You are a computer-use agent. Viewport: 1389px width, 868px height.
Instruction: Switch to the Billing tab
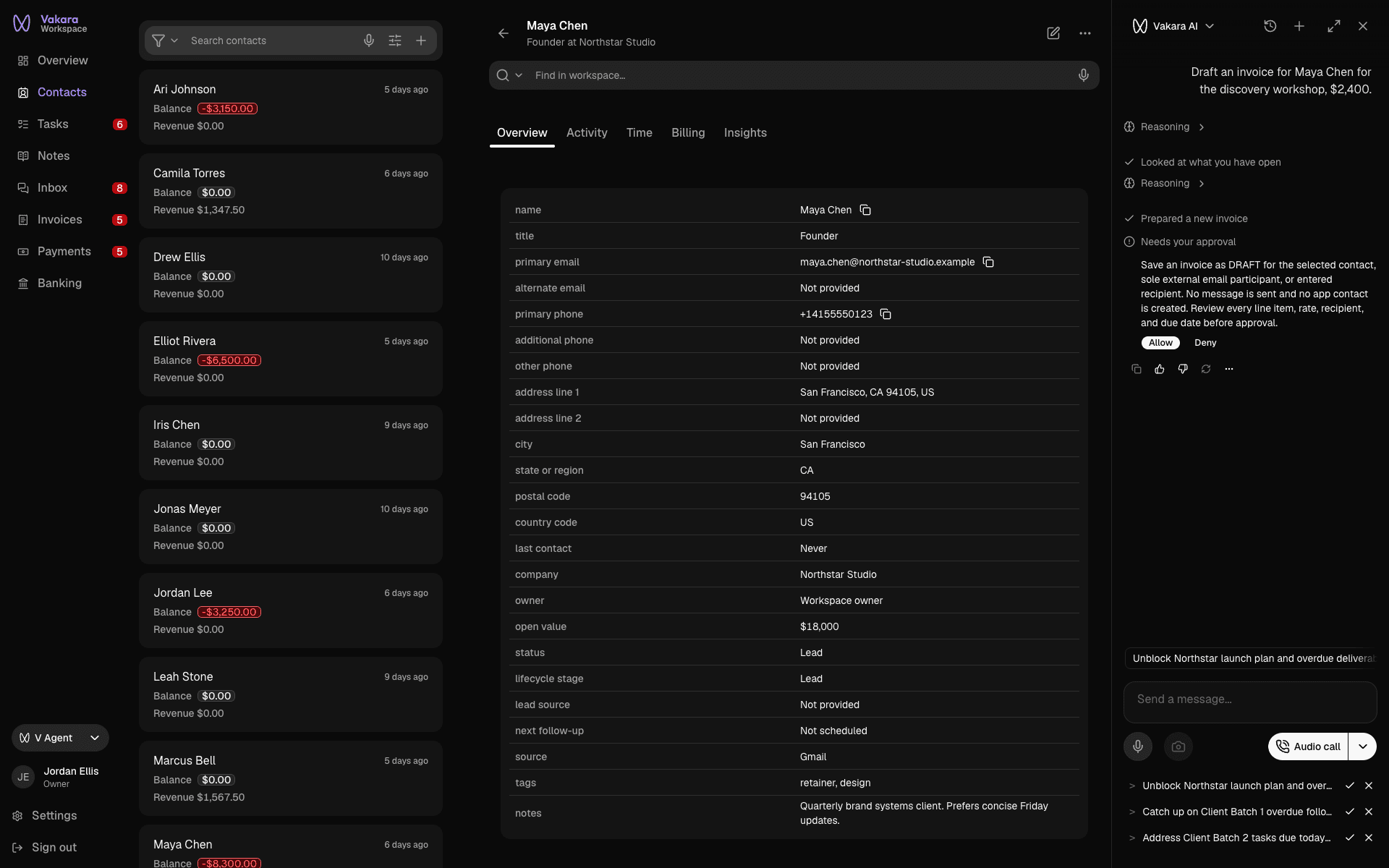(x=688, y=132)
